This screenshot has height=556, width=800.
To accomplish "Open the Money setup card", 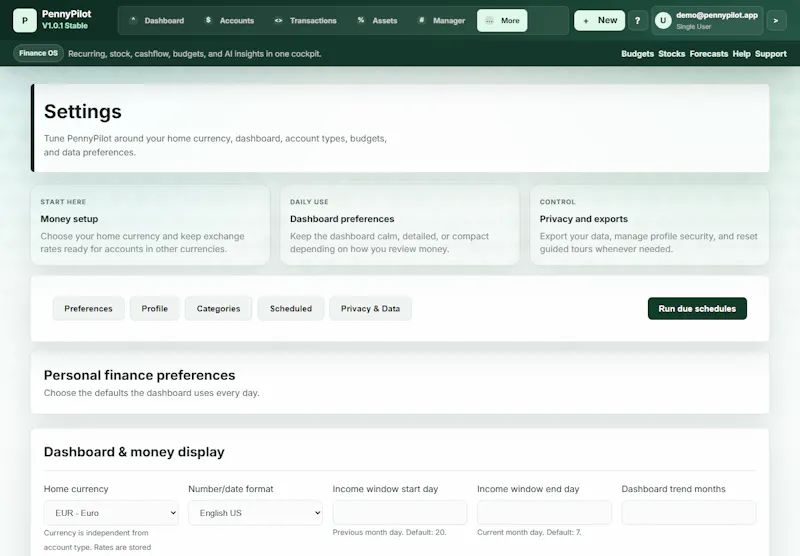I will click(x=151, y=225).
